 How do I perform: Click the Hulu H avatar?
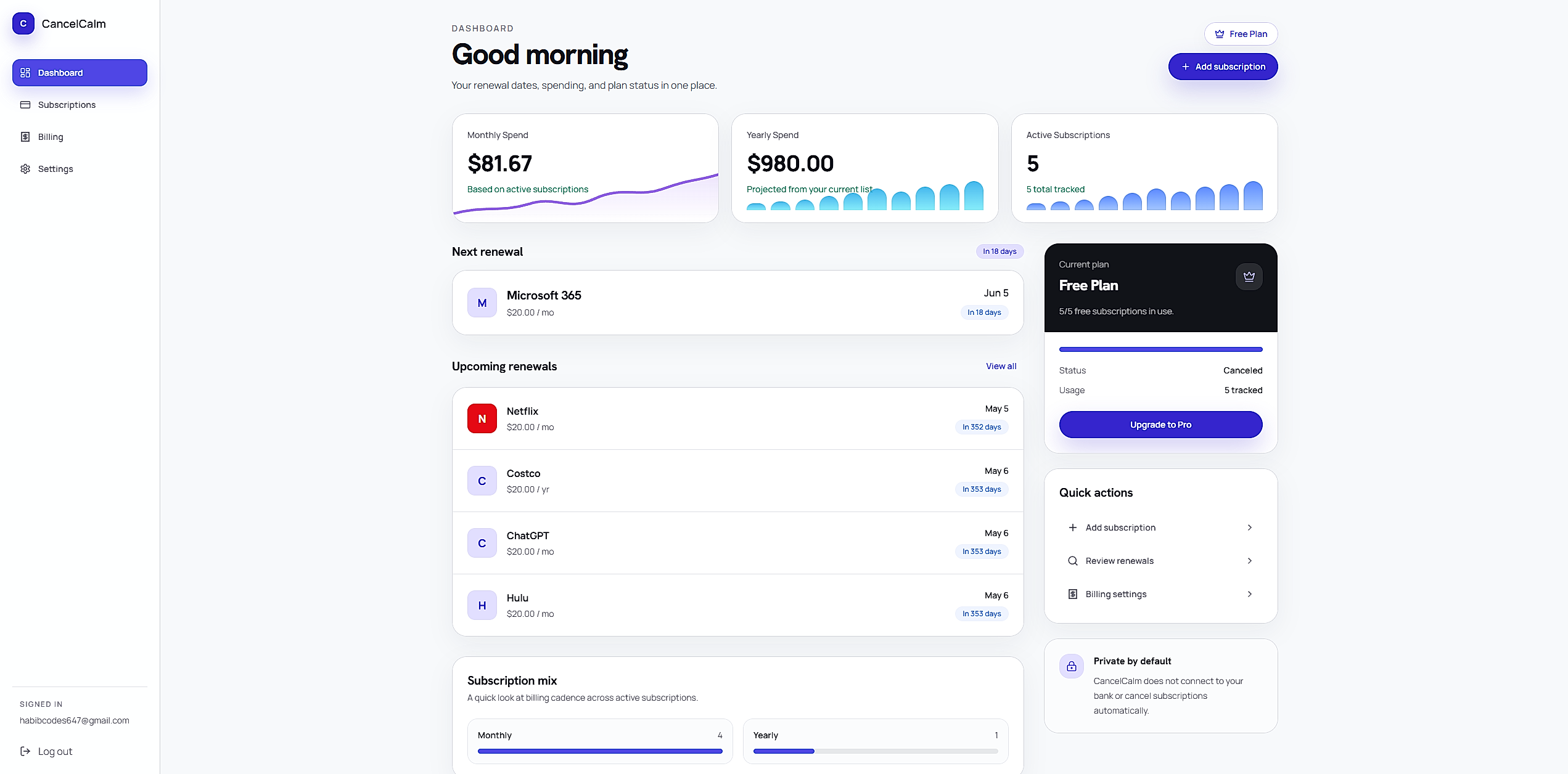(x=482, y=605)
